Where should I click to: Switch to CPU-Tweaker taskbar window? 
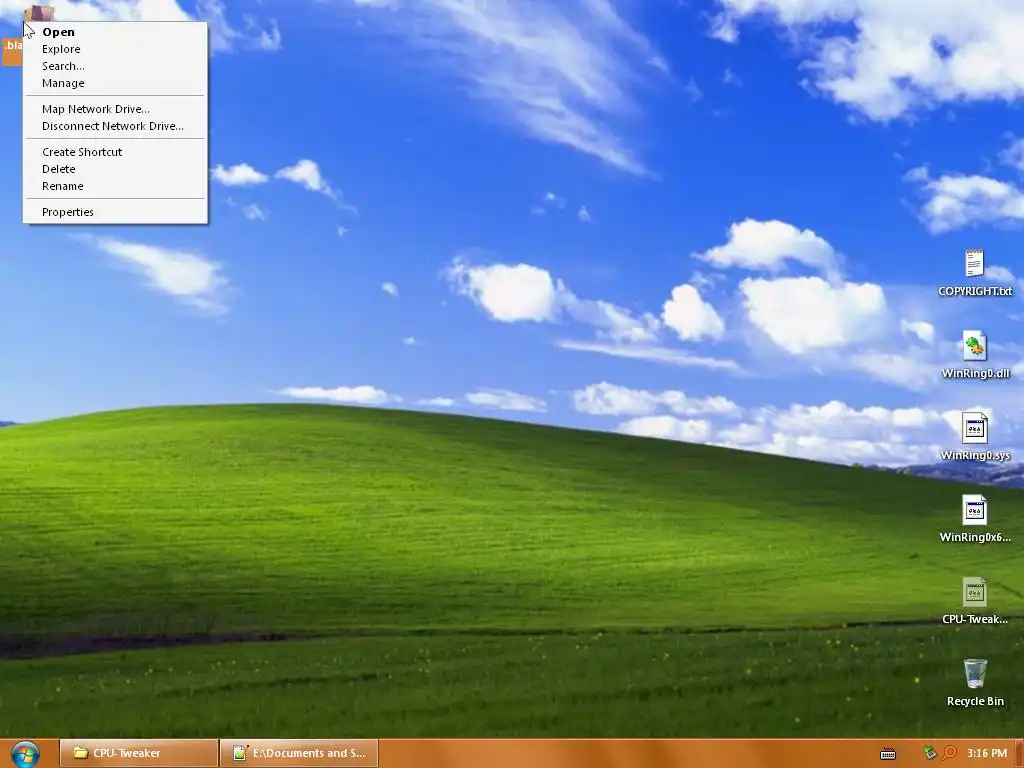pos(138,753)
